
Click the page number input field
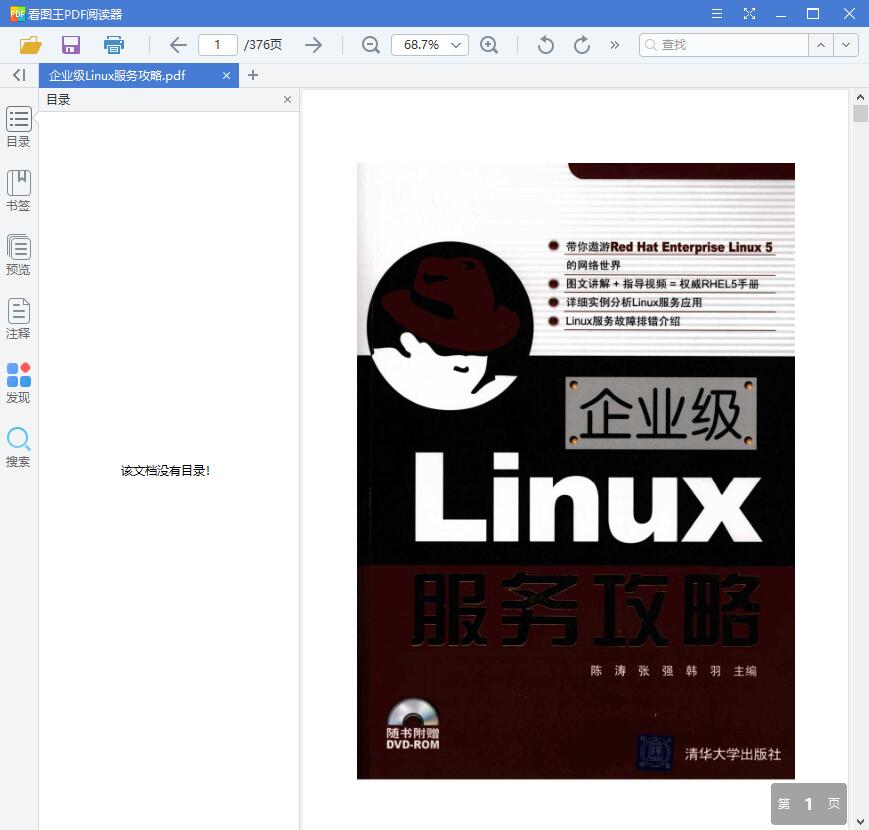point(218,45)
